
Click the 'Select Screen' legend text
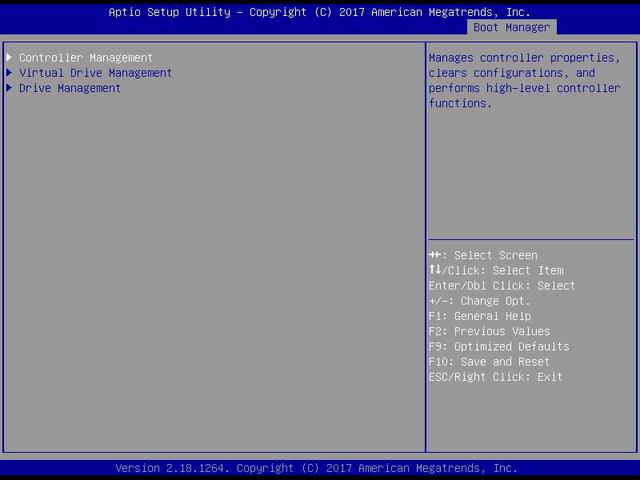pyautogui.click(x=495, y=256)
